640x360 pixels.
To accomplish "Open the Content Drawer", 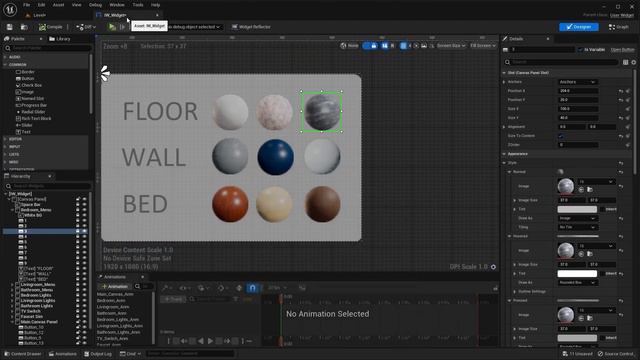I will point(22,354).
